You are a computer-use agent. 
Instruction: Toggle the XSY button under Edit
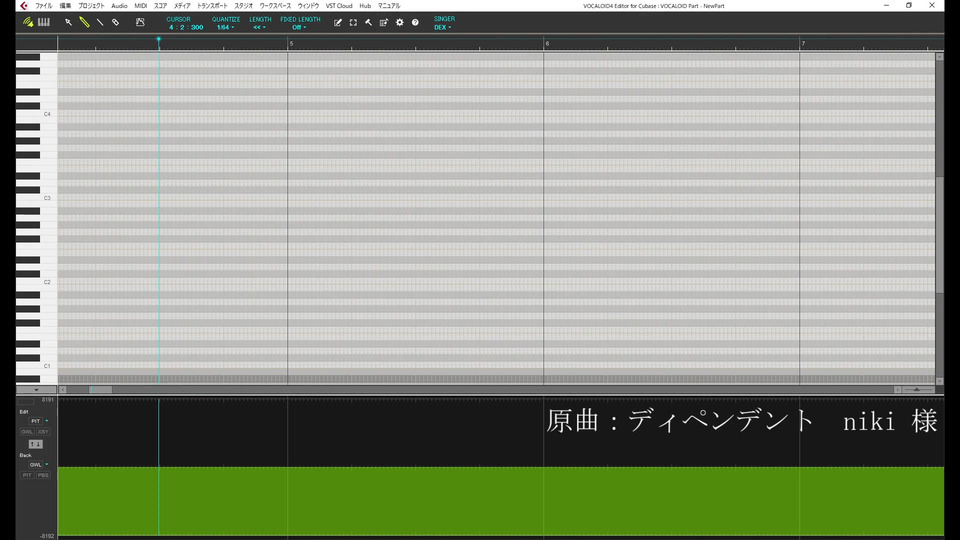pyautogui.click(x=43, y=432)
